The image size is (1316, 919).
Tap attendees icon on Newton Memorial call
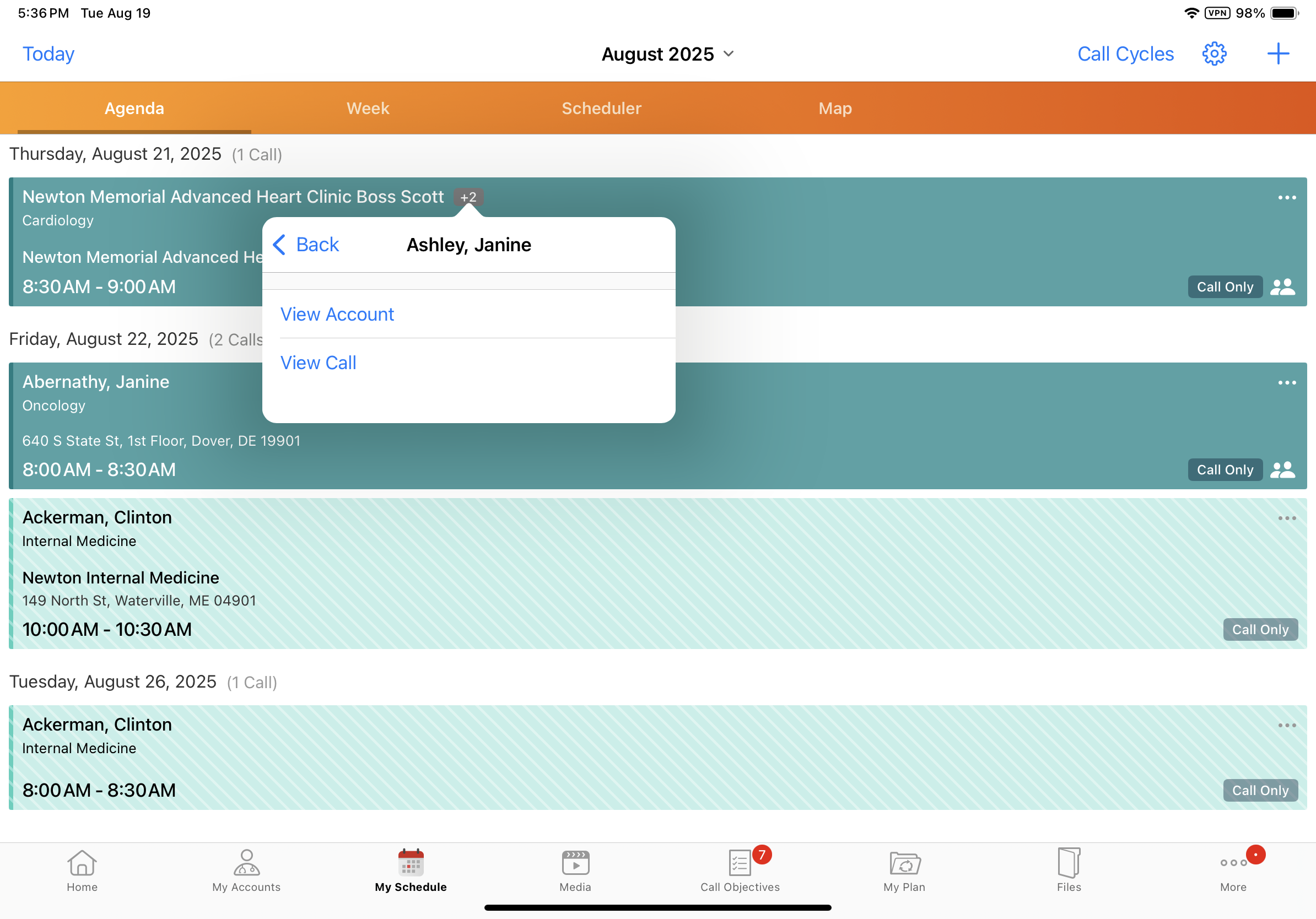1282,286
